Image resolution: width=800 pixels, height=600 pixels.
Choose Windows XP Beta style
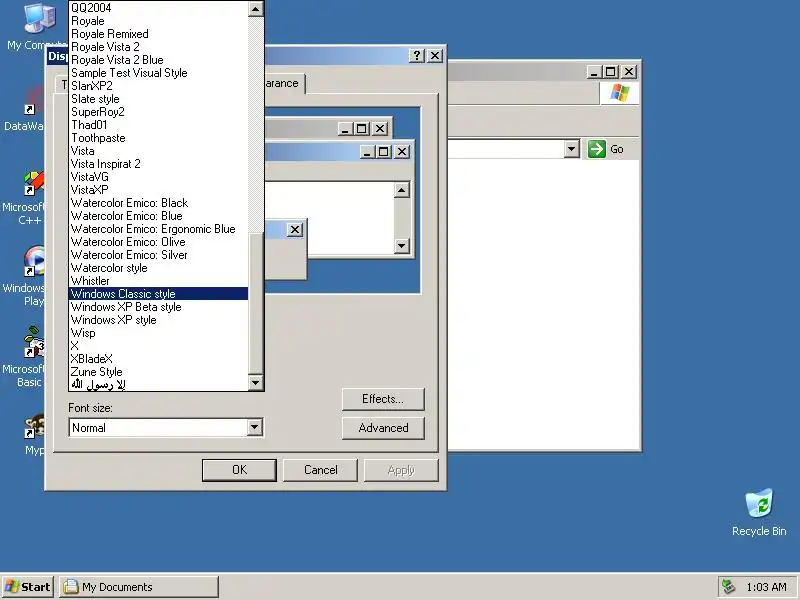click(x=158, y=307)
